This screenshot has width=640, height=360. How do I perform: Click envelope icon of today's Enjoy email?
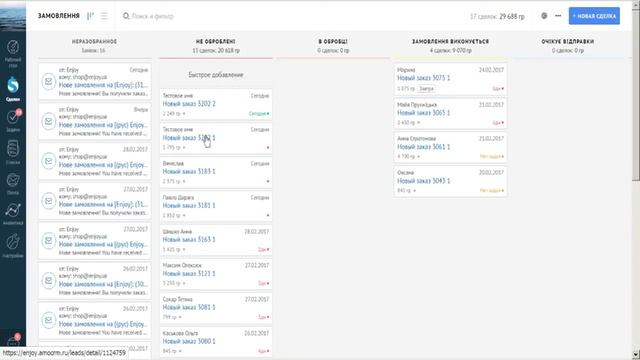[x=49, y=81]
